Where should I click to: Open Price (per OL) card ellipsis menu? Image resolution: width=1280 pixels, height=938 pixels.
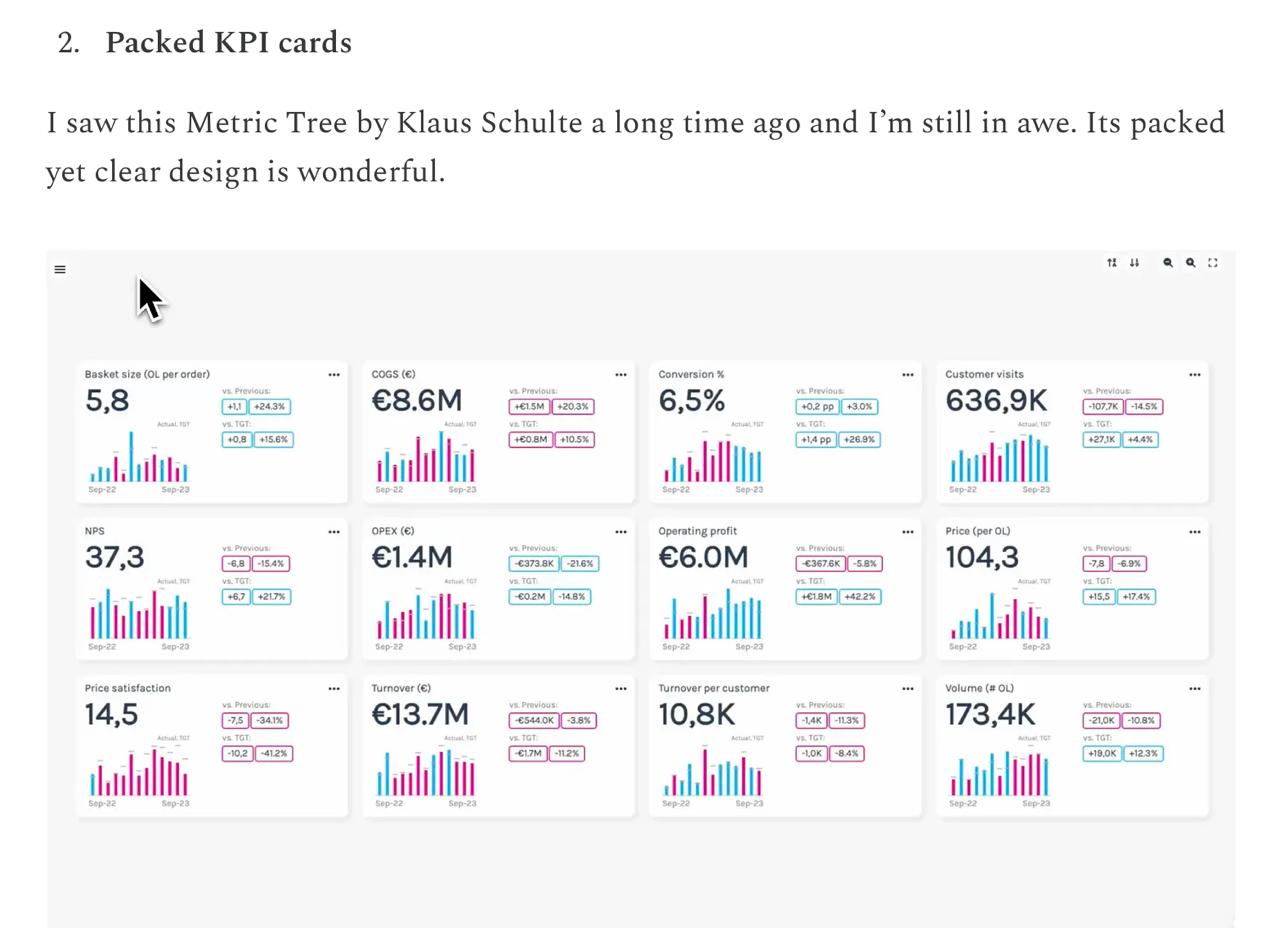(x=1195, y=532)
